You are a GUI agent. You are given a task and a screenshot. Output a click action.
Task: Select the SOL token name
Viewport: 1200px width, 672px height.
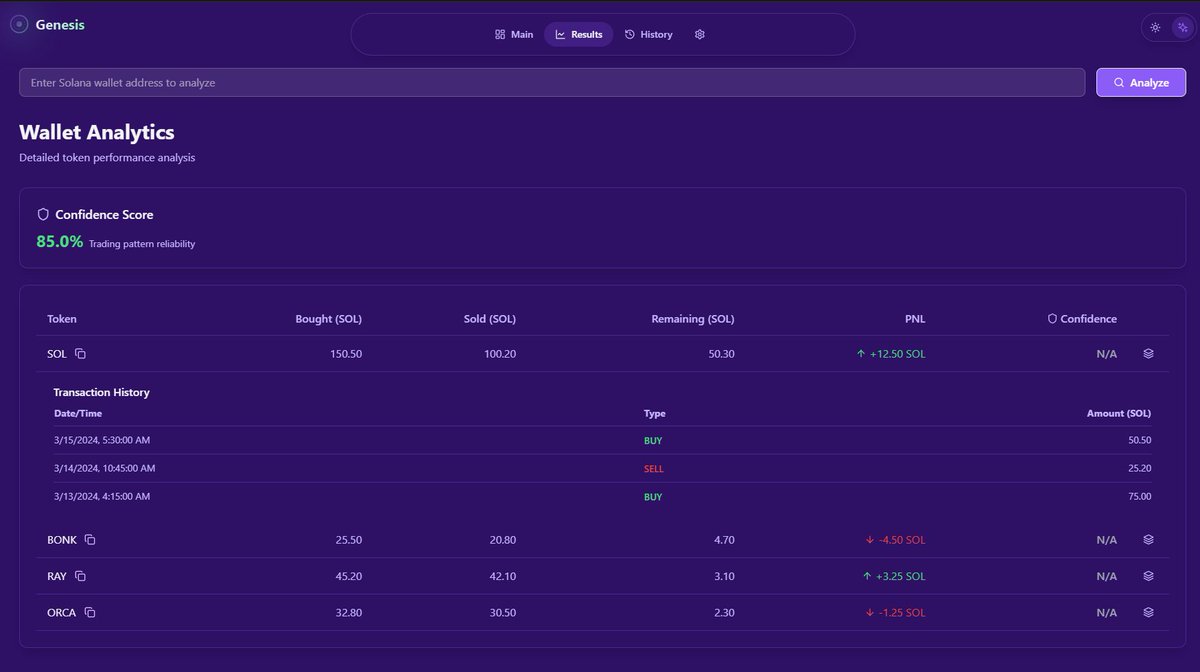57,354
